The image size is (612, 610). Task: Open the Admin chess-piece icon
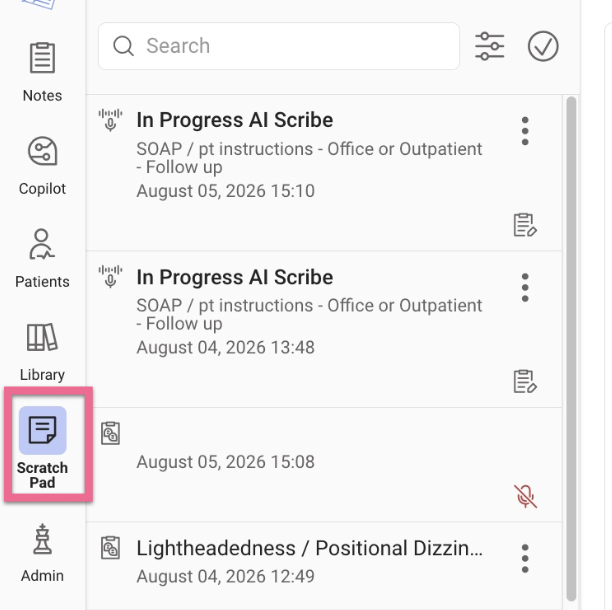42,553
